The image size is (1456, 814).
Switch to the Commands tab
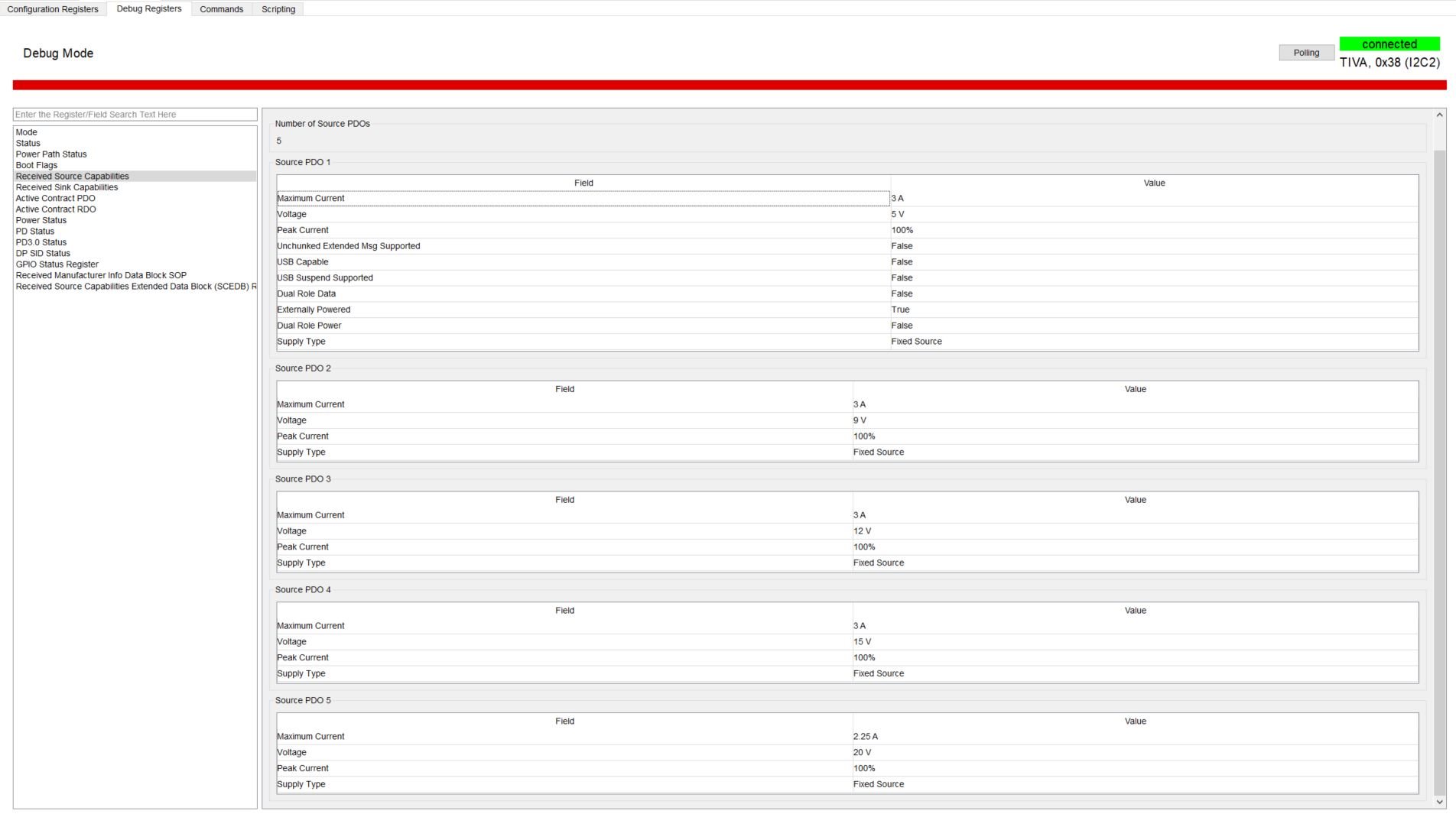(221, 8)
